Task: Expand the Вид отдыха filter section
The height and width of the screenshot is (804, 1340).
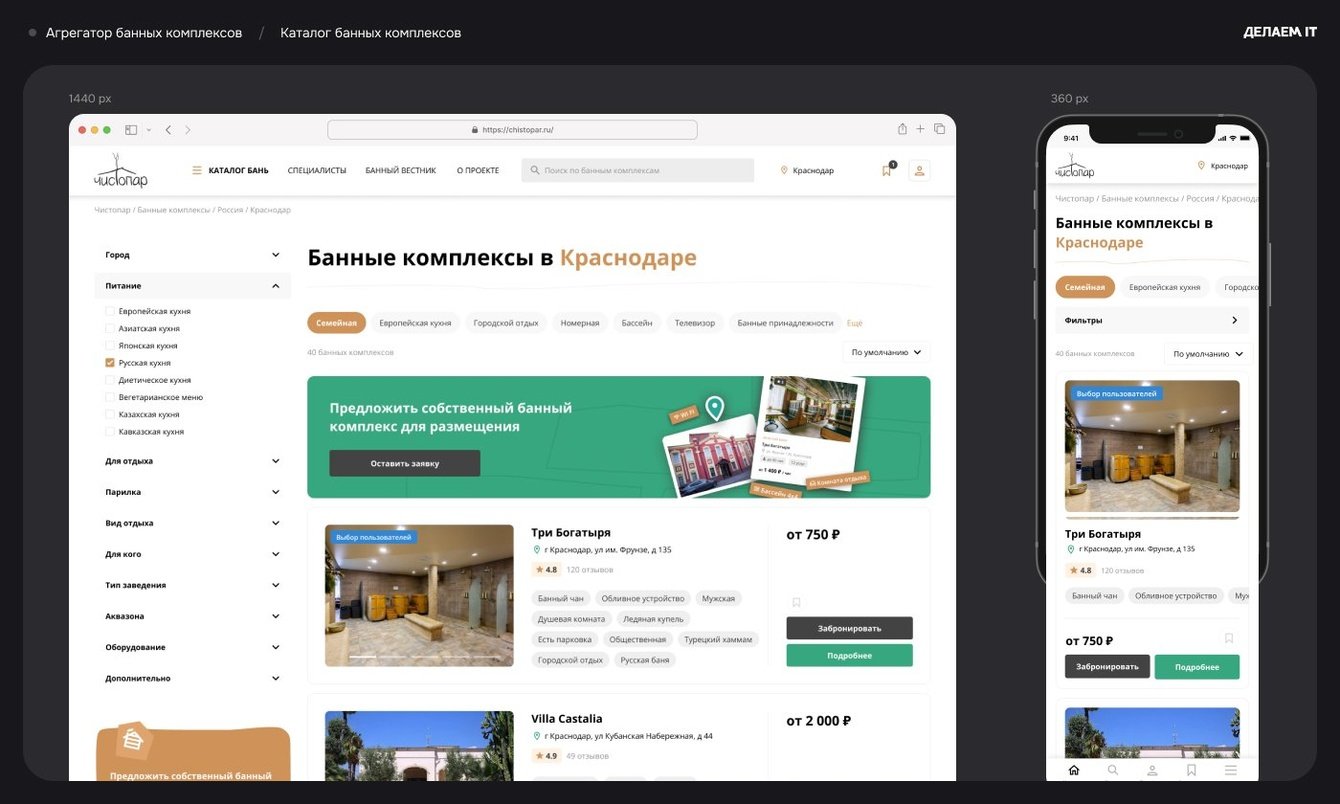Action: click(192, 523)
